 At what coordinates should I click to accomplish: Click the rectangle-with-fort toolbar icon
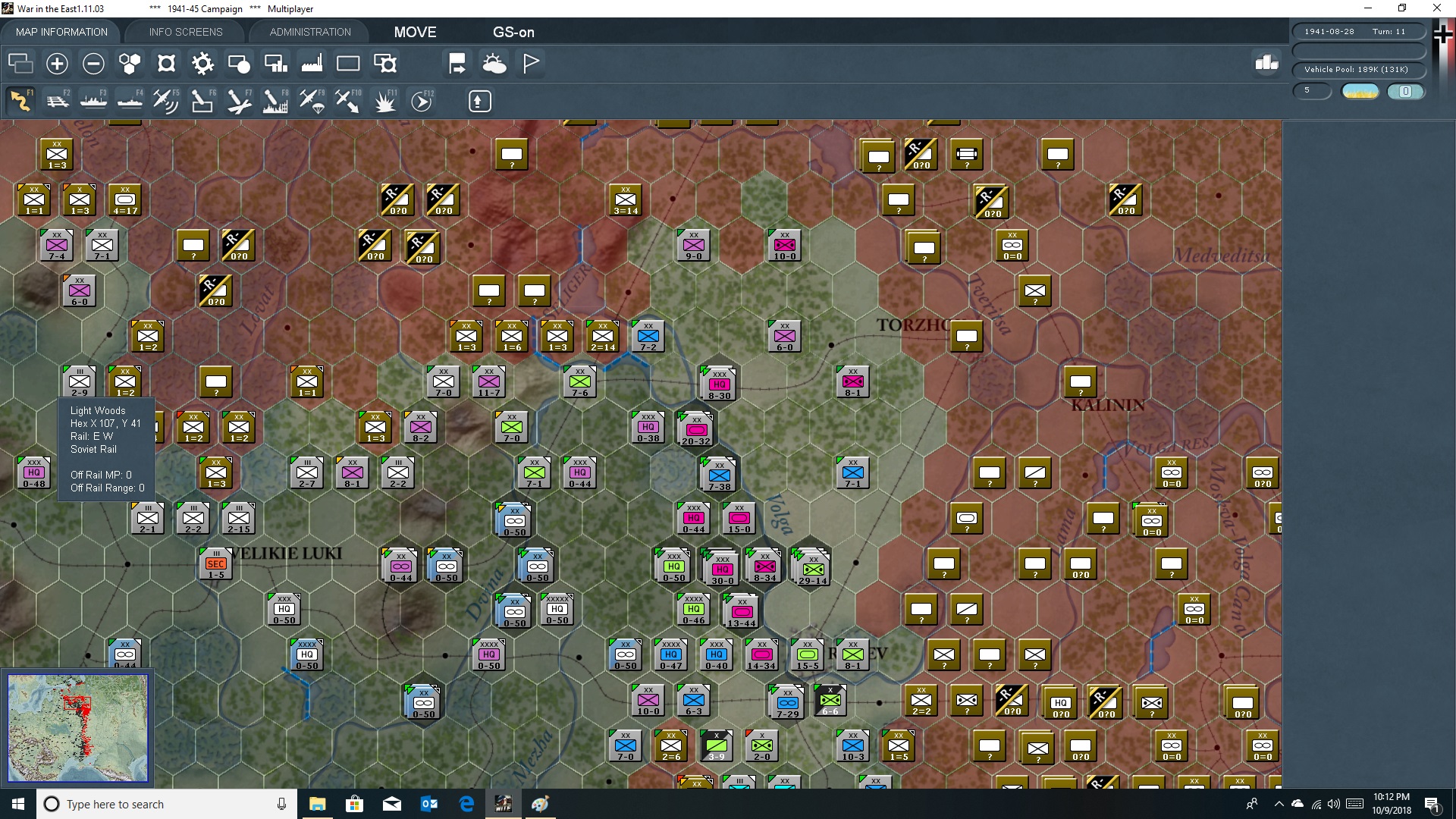pos(385,64)
